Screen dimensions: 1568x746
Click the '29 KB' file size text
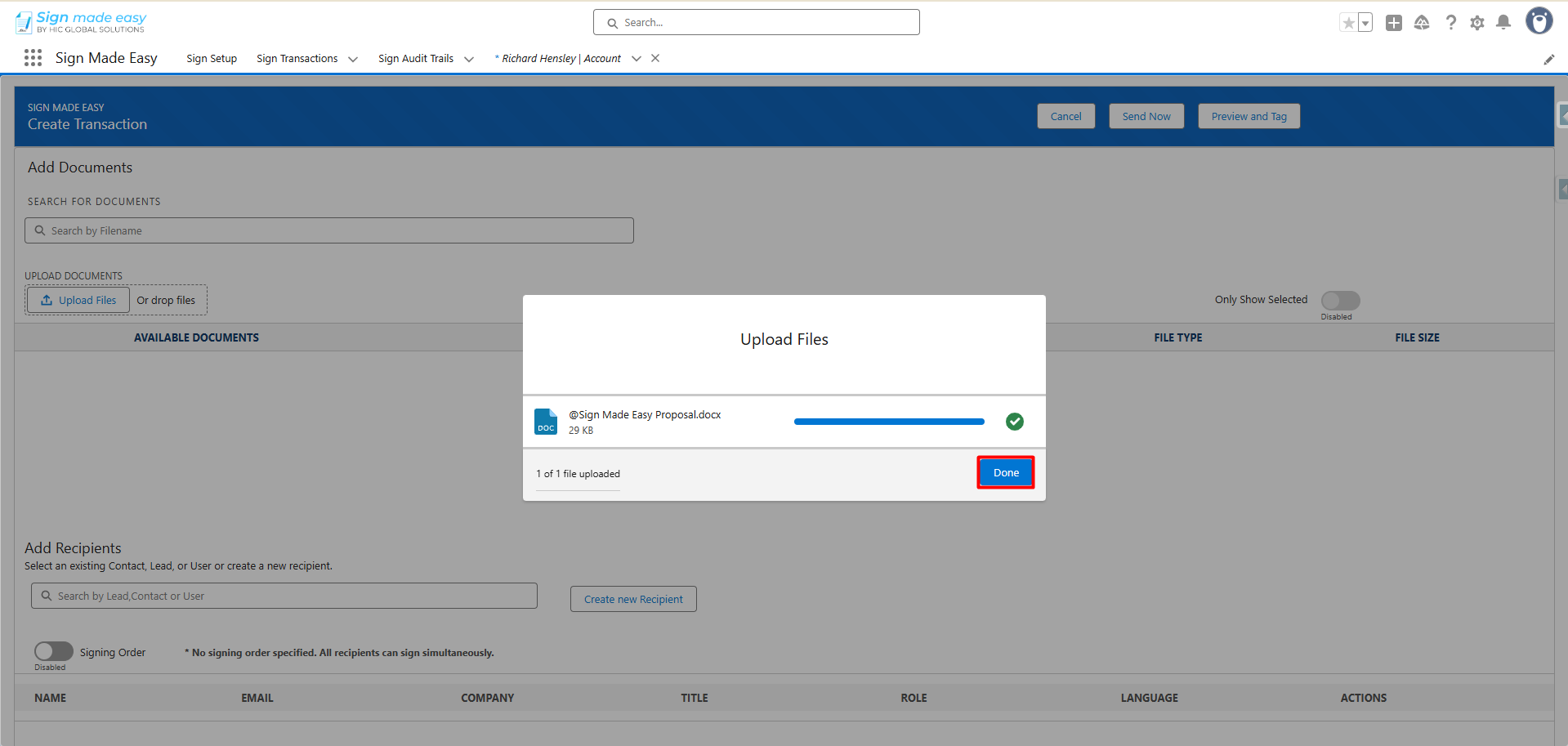click(581, 431)
